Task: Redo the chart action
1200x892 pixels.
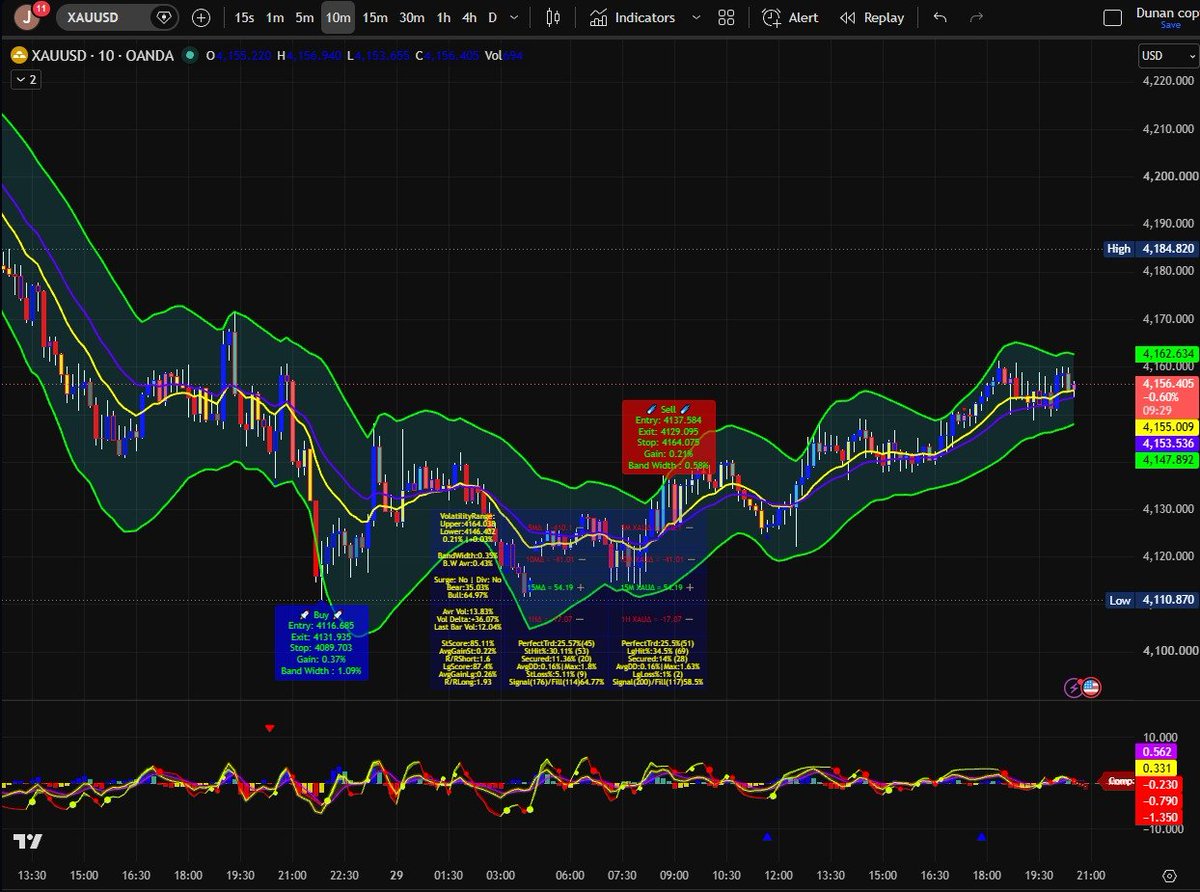Action: tap(977, 17)
